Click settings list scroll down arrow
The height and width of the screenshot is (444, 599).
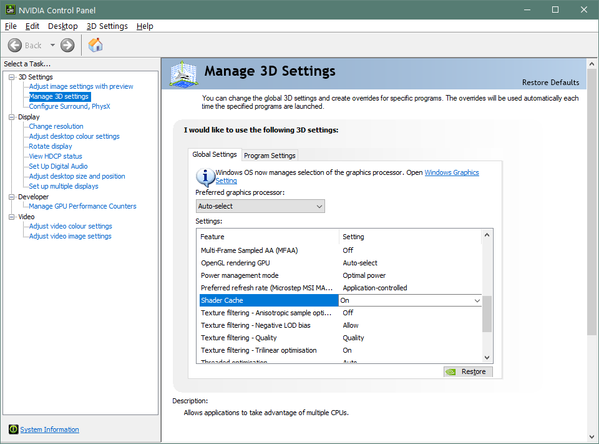coord(487,358)
